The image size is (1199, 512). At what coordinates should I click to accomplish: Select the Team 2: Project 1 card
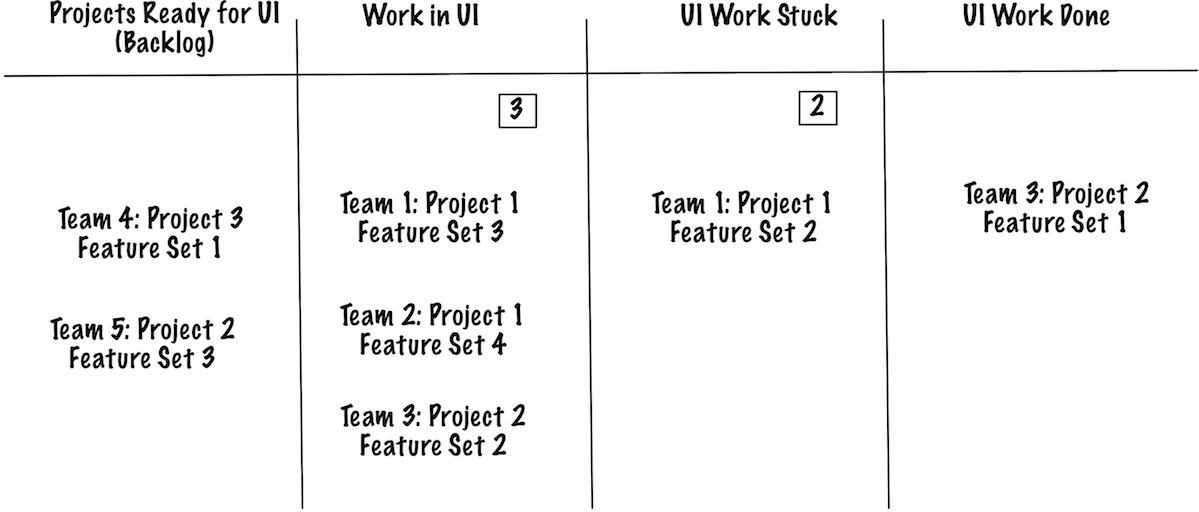click(x=432, y=331)
